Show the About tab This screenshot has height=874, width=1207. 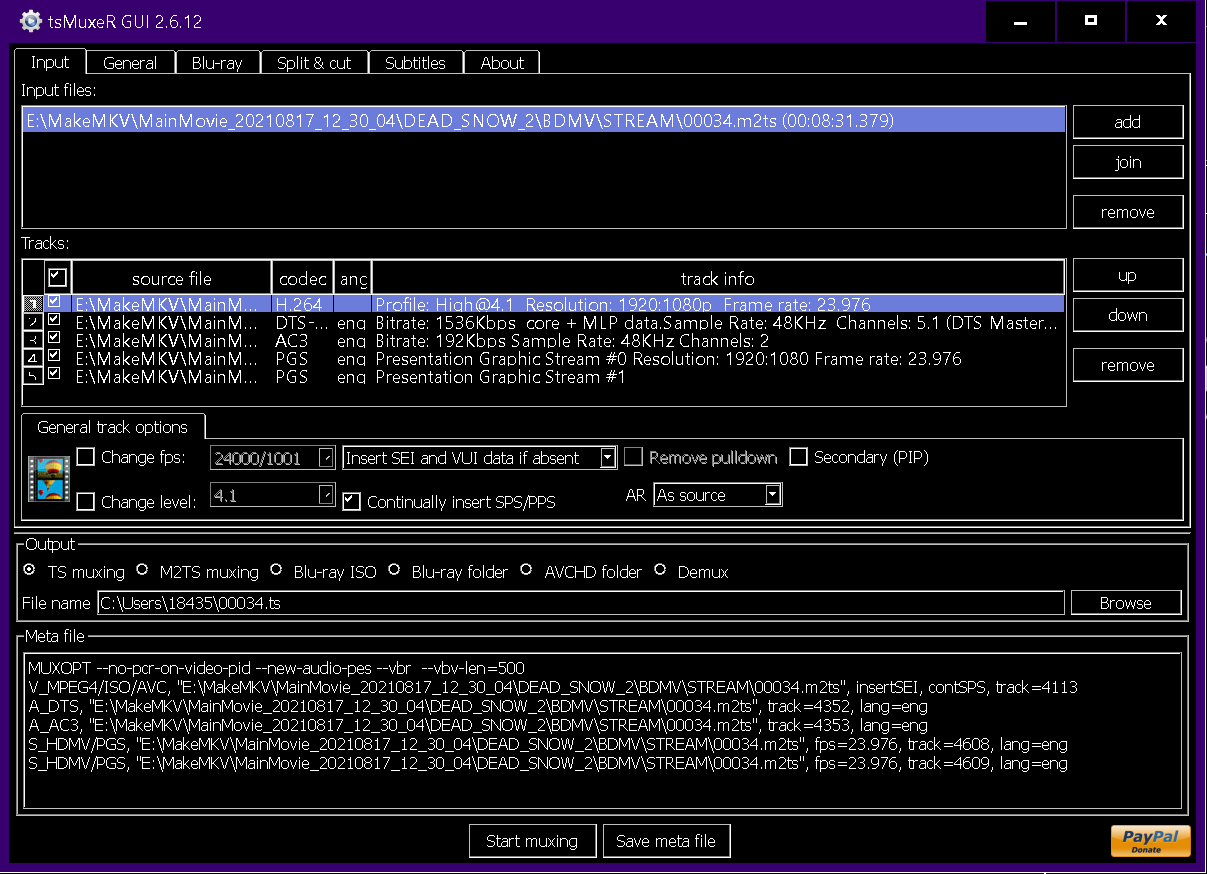click(x=502, y=63)
